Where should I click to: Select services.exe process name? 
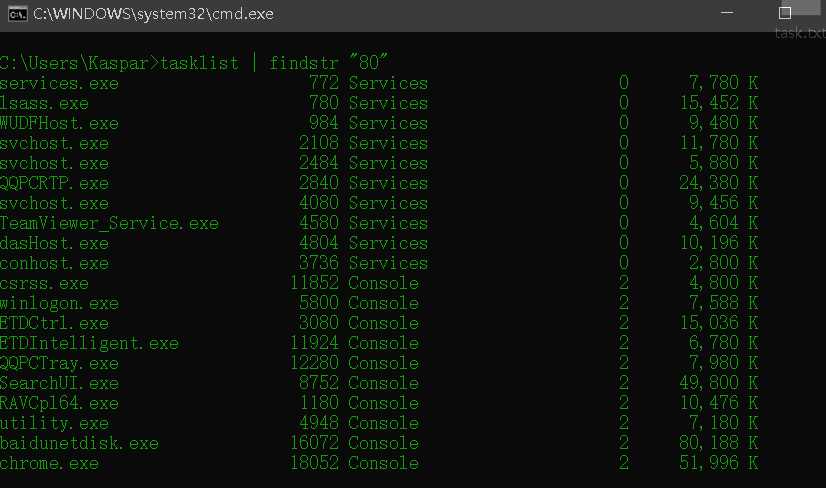(x=60, y=83)
